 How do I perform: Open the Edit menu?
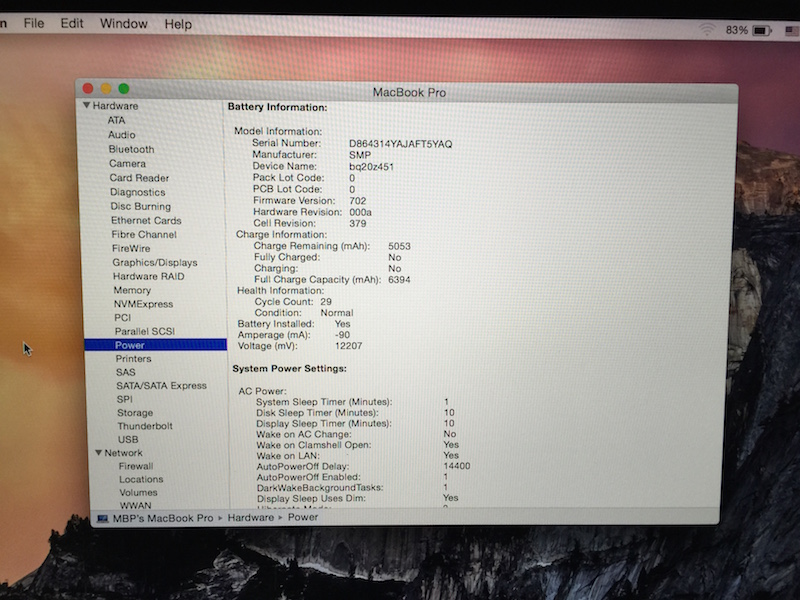(x=72, y=23)
